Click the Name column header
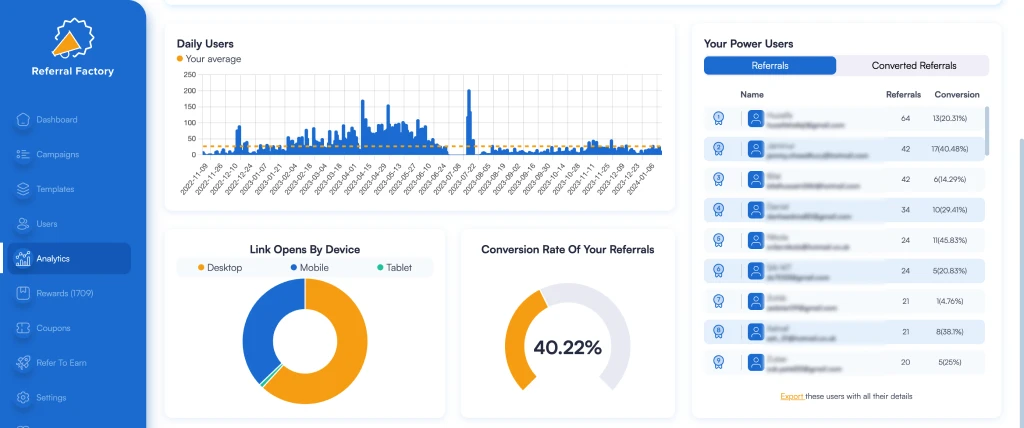 click(752, 95)
